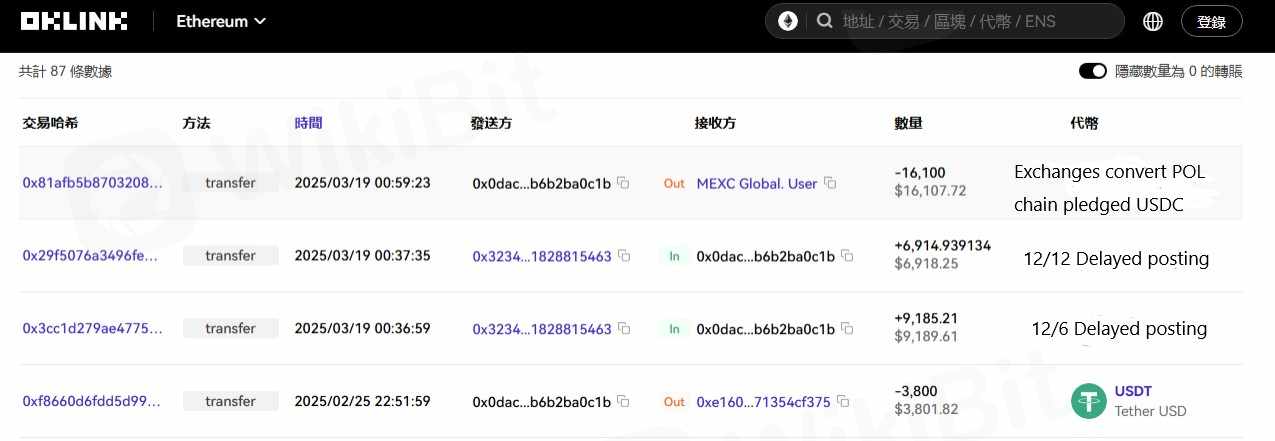Open the Ethereum chain dropdown
The width and height of the screenshot is (1275, 441).
pos(221,21)
